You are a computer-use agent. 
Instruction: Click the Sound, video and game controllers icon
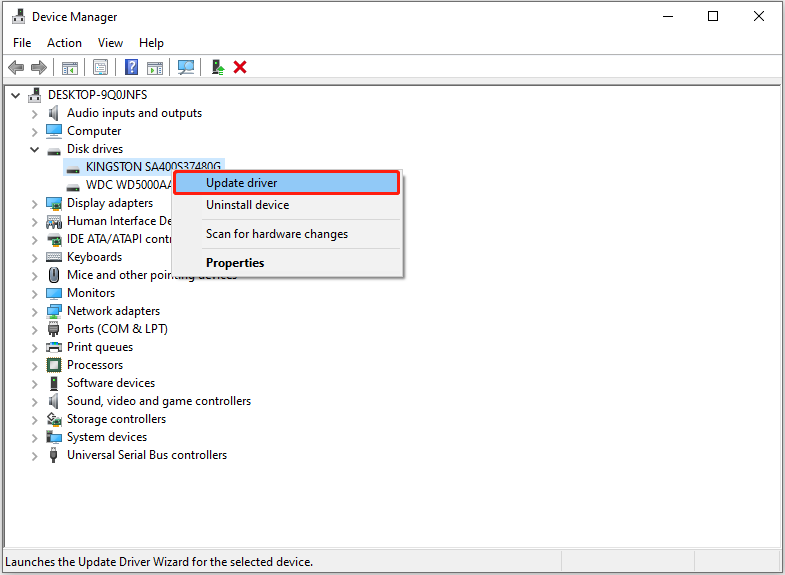point(54,401)
